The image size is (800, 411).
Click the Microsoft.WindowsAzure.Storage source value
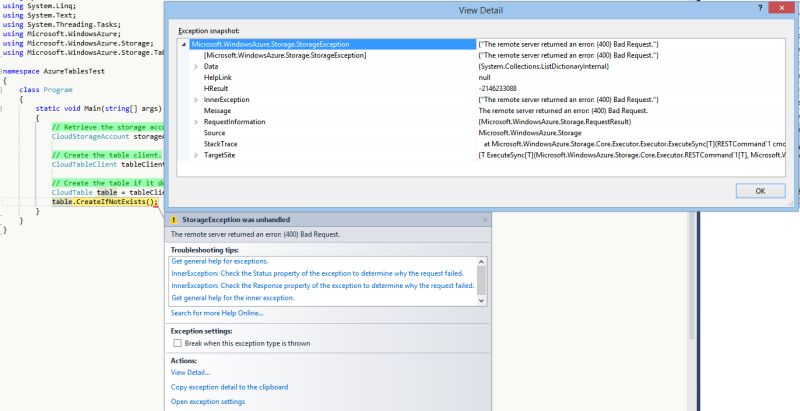(x=530, y=133)
